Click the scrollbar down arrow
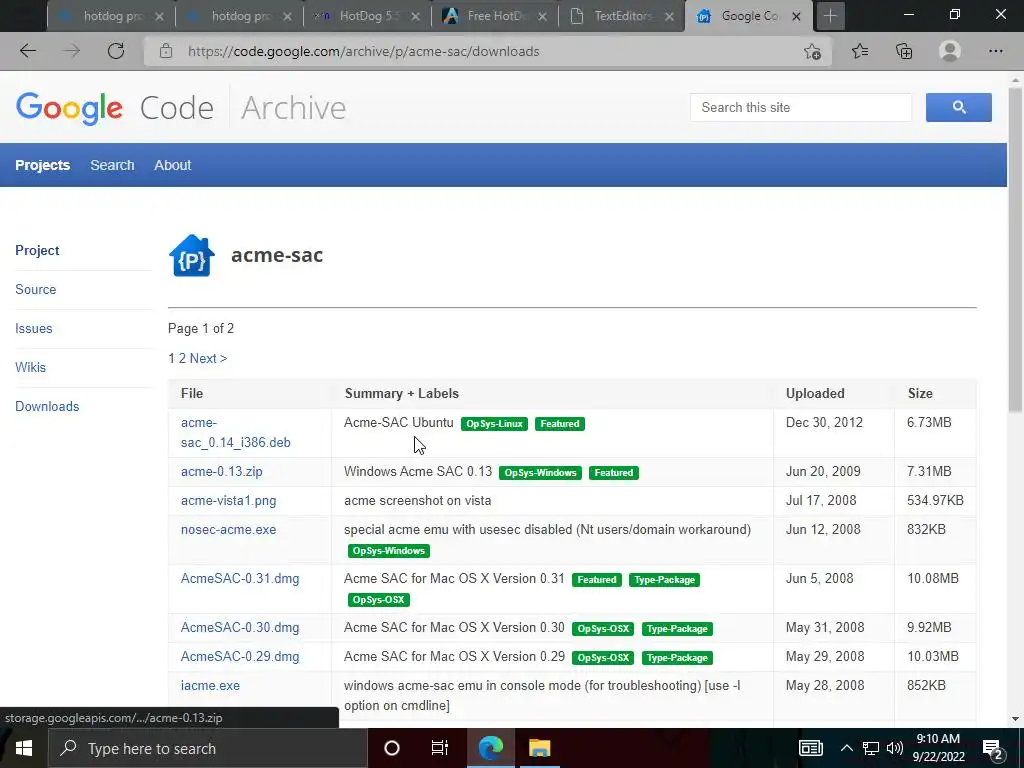The width and height of the screenshot is (1024, 768). point(1016,718)
